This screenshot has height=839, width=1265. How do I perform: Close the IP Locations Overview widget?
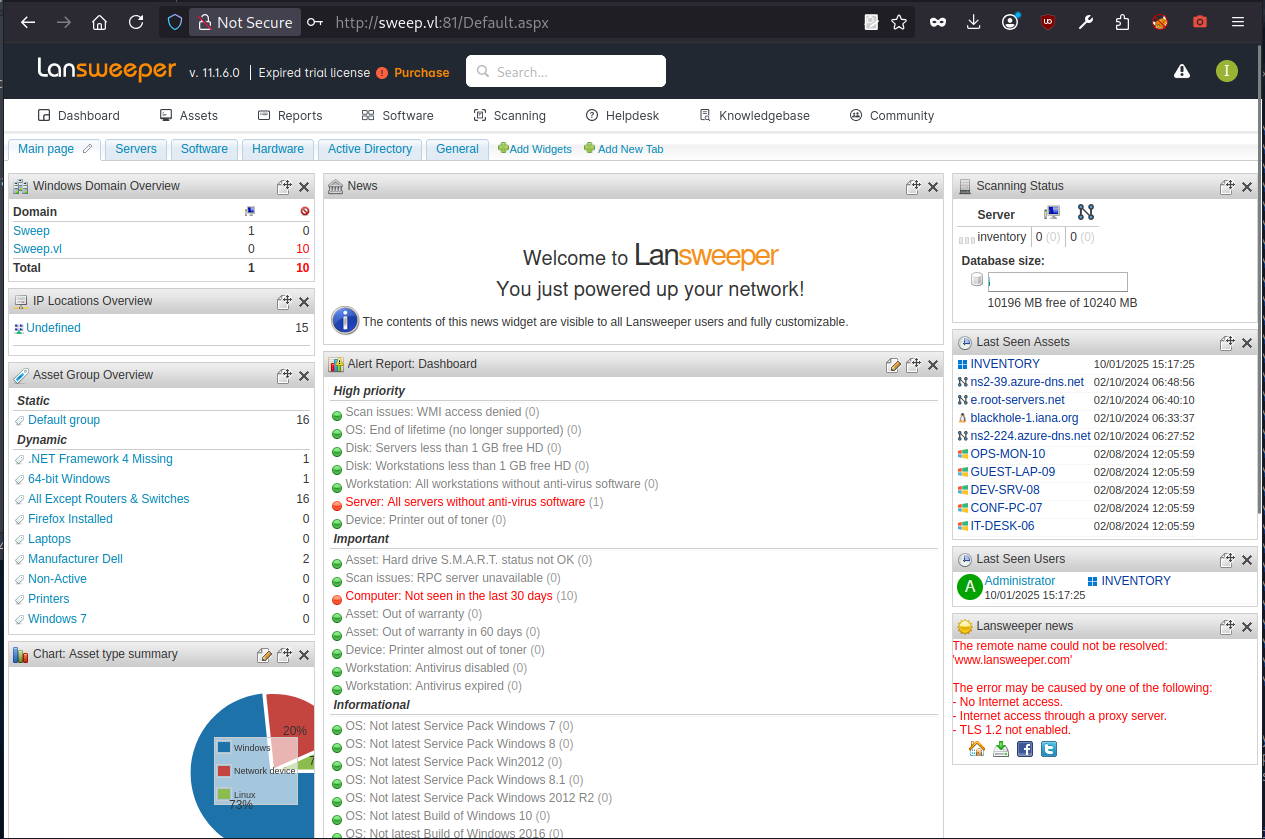[x=304, y=302]
